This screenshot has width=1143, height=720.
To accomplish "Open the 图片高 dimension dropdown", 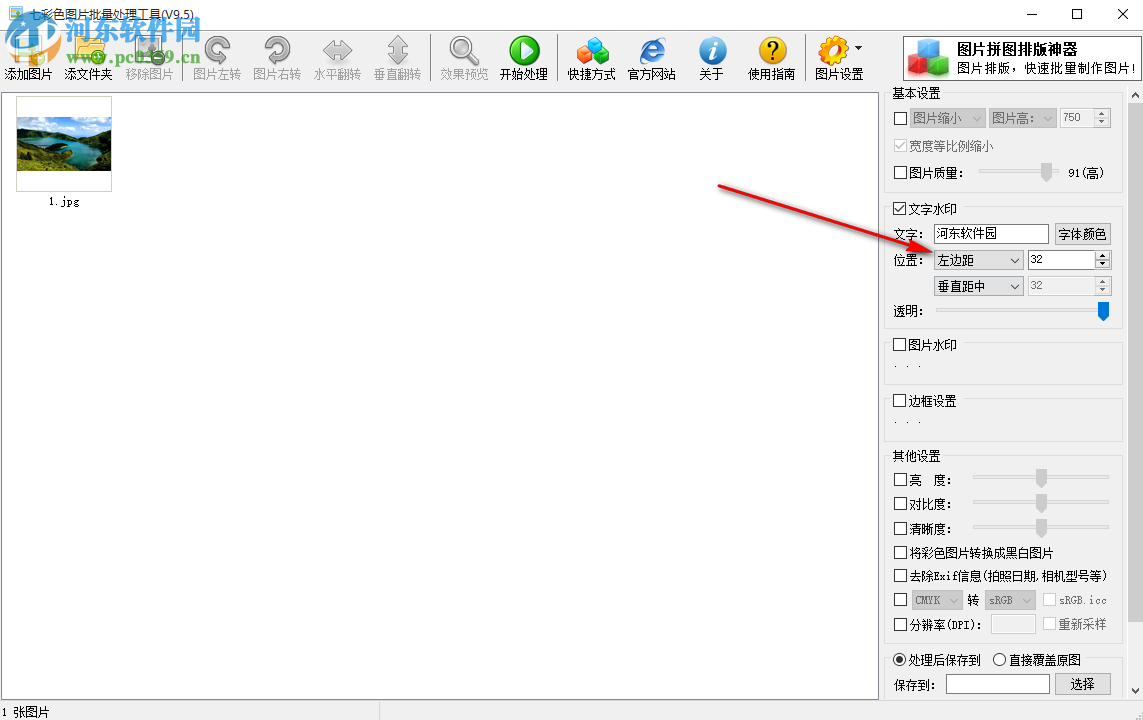I will click(1023, 118).
